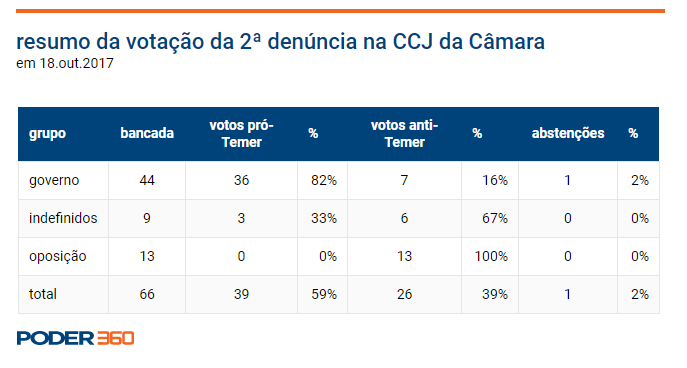Select the 'bancada' column header

click(147, 133)
